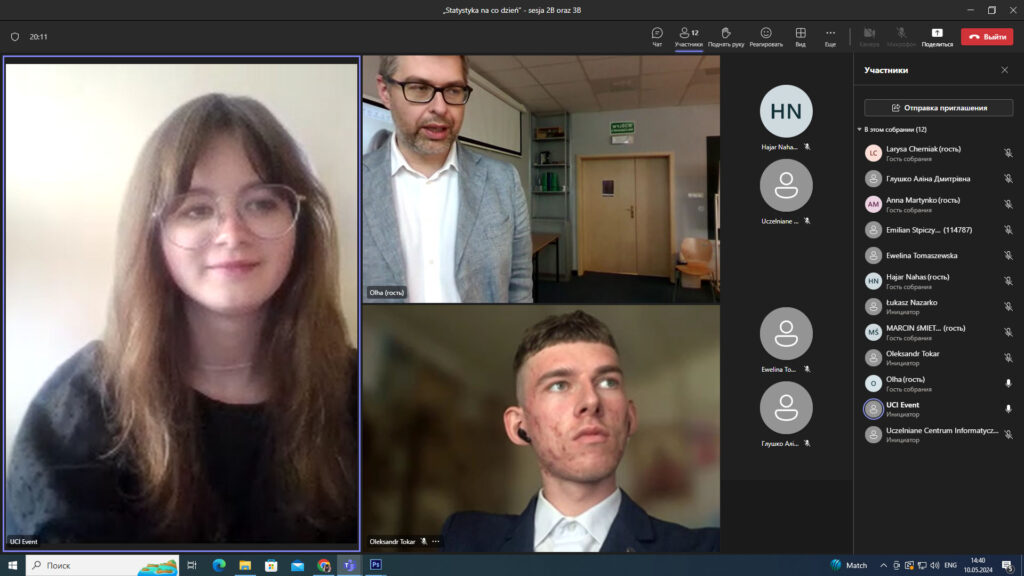Click the Выйти leave button

click(x=986, y=36)
